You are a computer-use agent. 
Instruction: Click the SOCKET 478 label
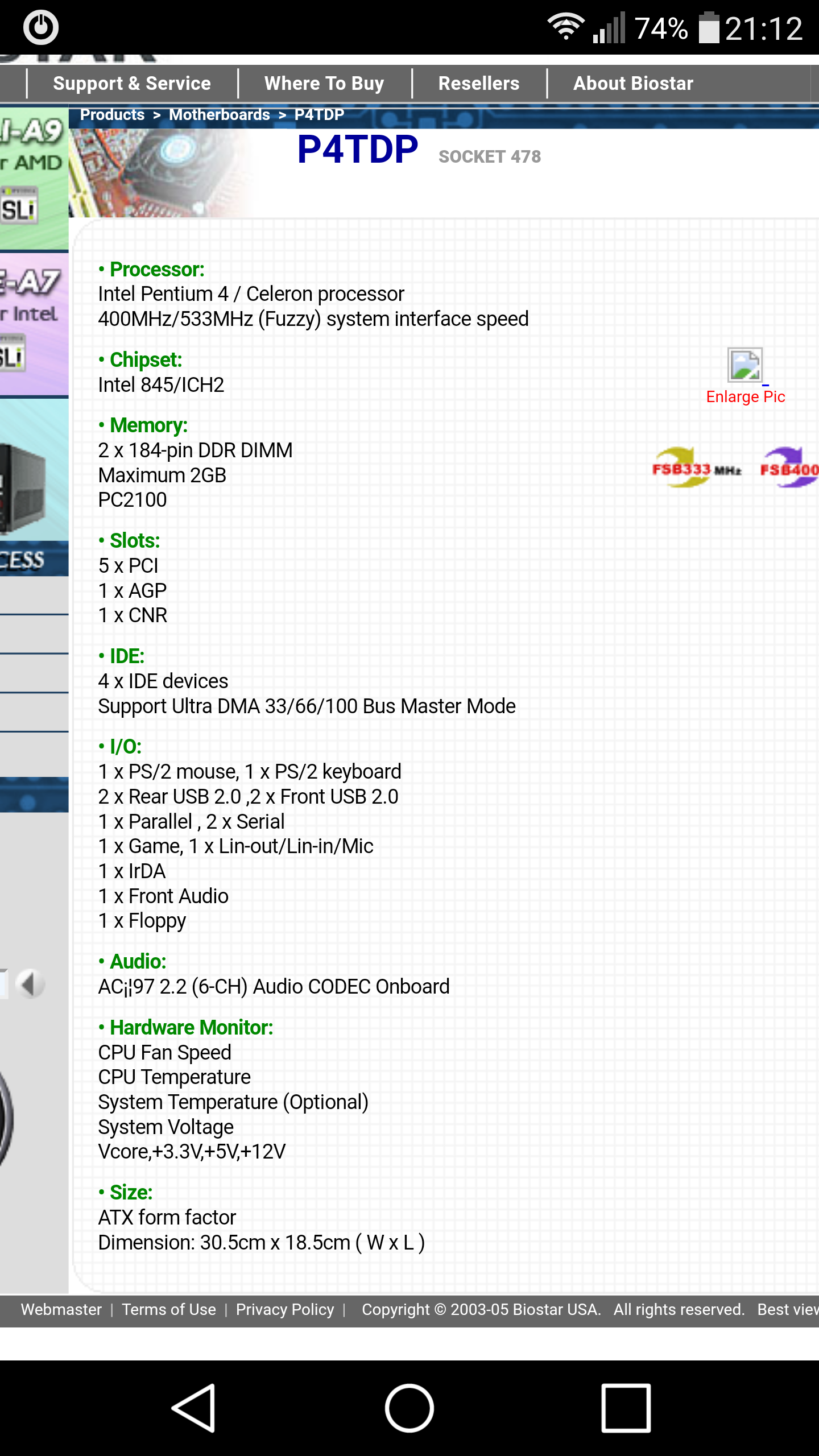click(490, 156)
